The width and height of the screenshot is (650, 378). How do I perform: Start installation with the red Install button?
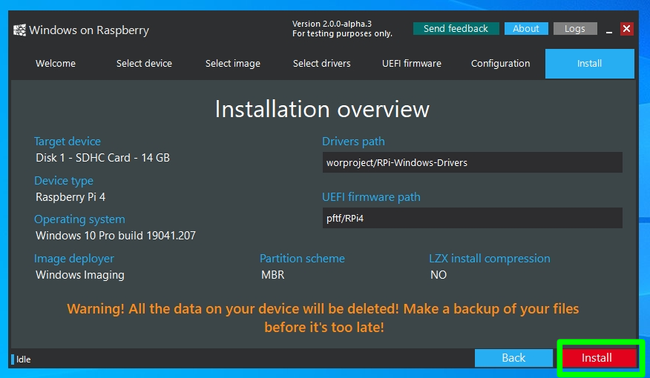click(x=599, y=358)
